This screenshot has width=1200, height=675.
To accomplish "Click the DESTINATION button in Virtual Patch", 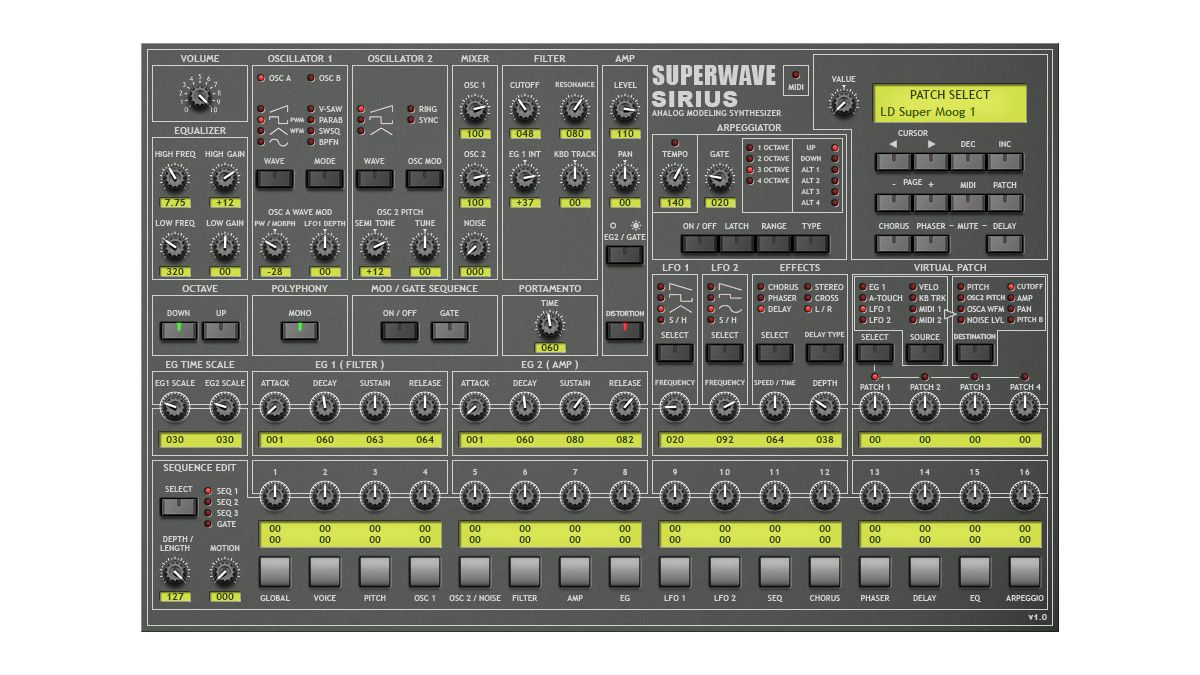I will [x=974, y=352].
